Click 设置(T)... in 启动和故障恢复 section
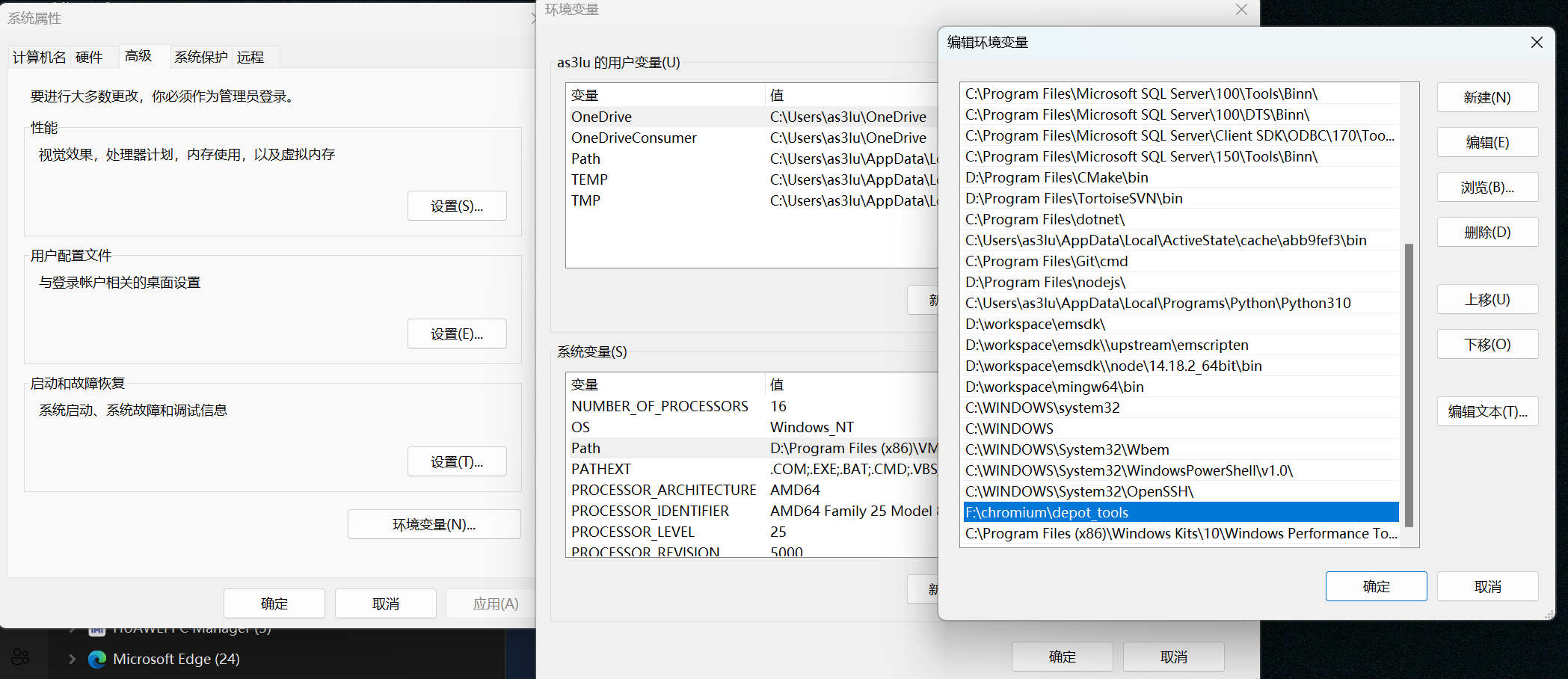 (x=457, y=461)
